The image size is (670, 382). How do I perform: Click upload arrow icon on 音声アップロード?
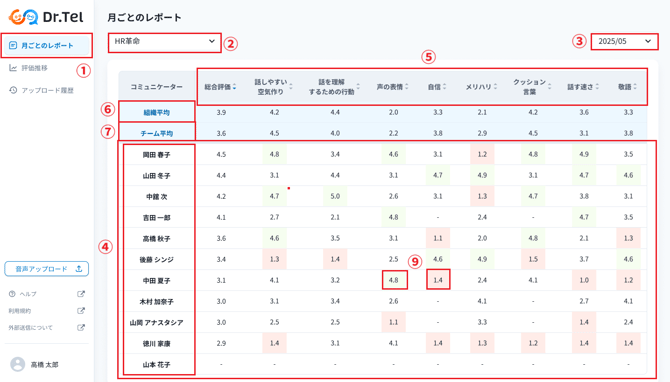click(79, 269)
